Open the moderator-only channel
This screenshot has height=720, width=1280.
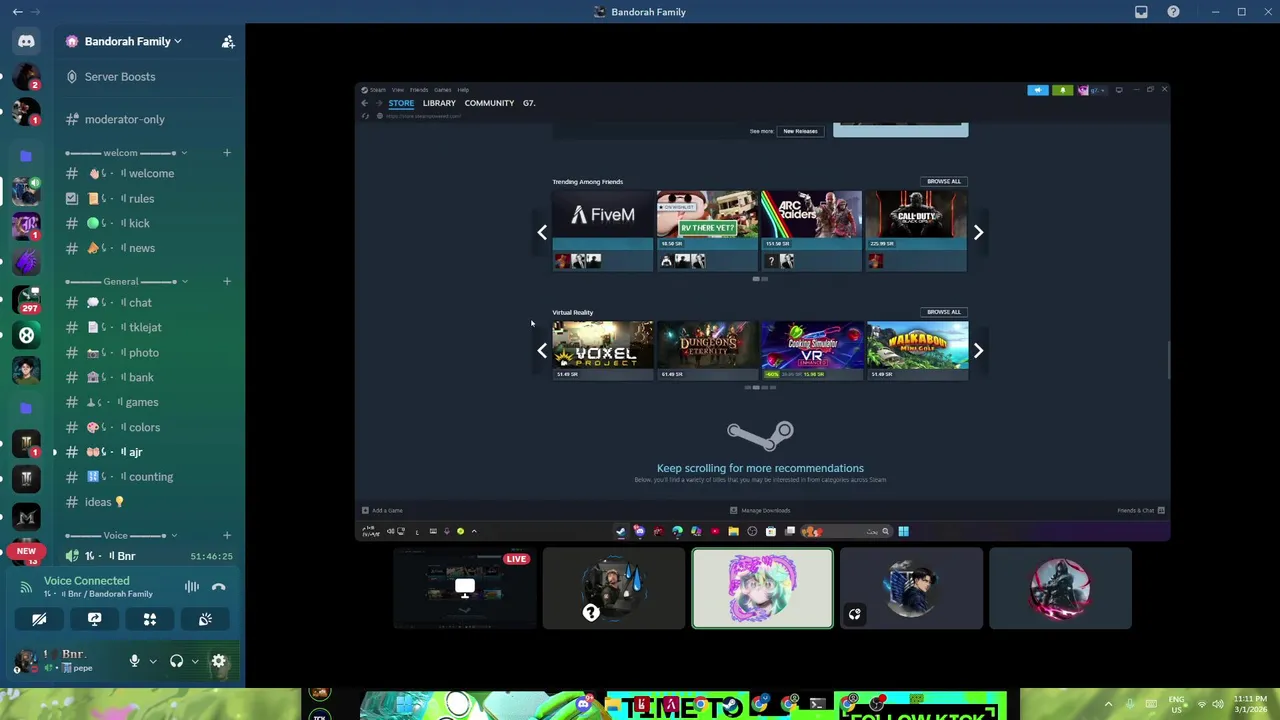(x=150, y=119)
